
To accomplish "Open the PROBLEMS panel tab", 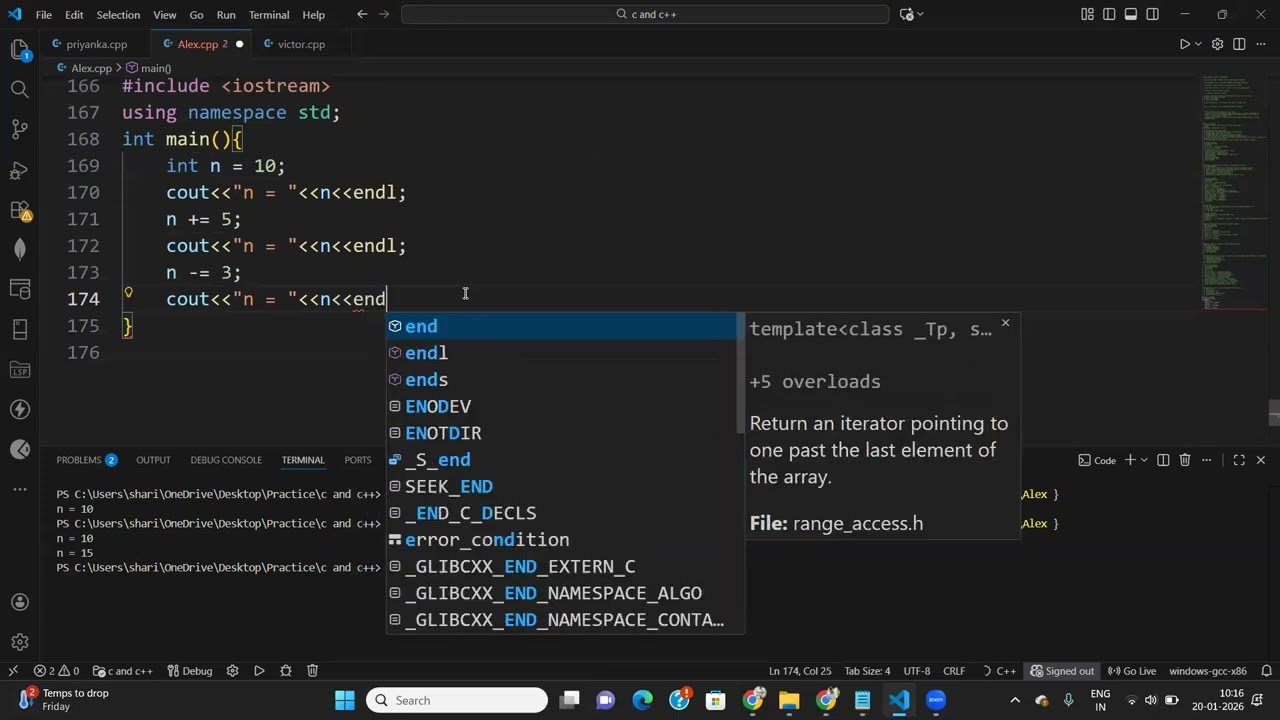I will pos(86,460).
